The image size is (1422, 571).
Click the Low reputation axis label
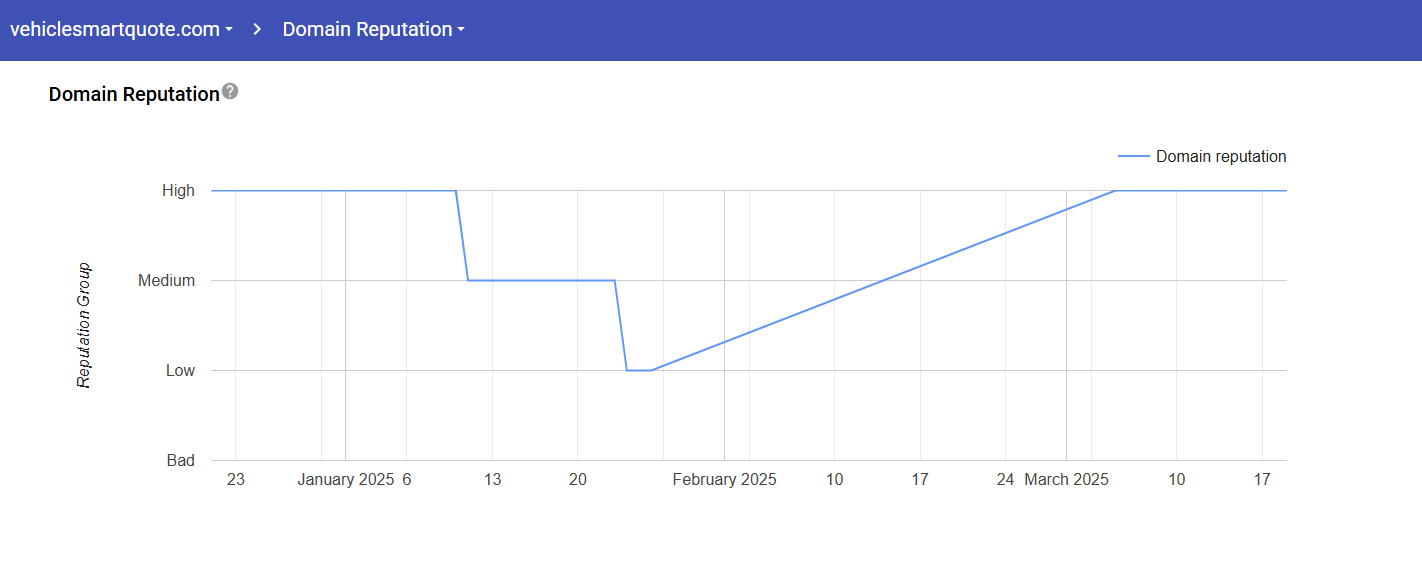tap(180, 371)
